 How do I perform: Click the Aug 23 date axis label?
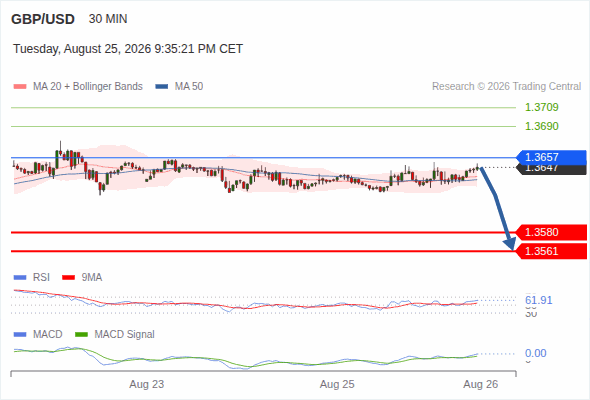147,384
